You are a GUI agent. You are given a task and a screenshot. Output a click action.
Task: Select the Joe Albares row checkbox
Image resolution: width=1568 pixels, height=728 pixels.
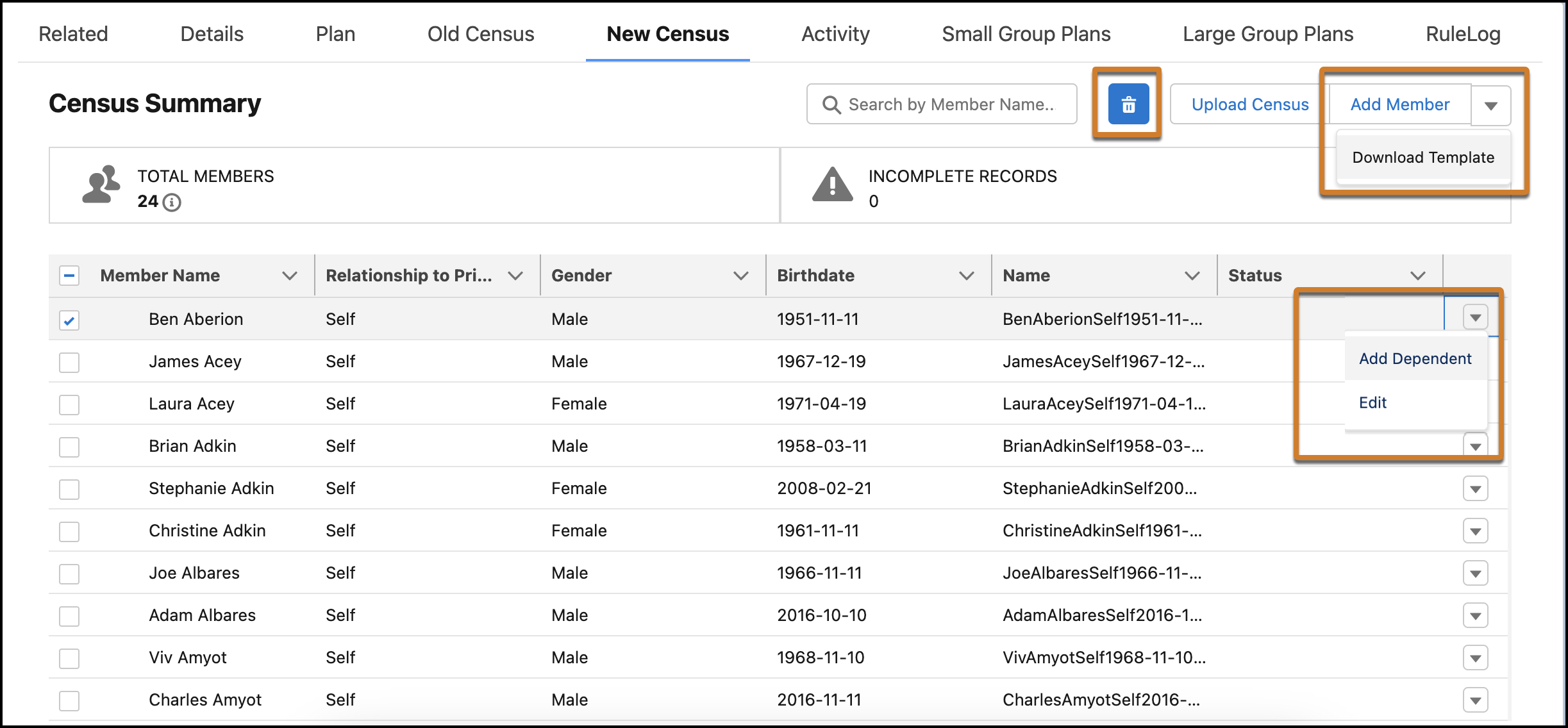pyautogui.click(x=69, y=574)
